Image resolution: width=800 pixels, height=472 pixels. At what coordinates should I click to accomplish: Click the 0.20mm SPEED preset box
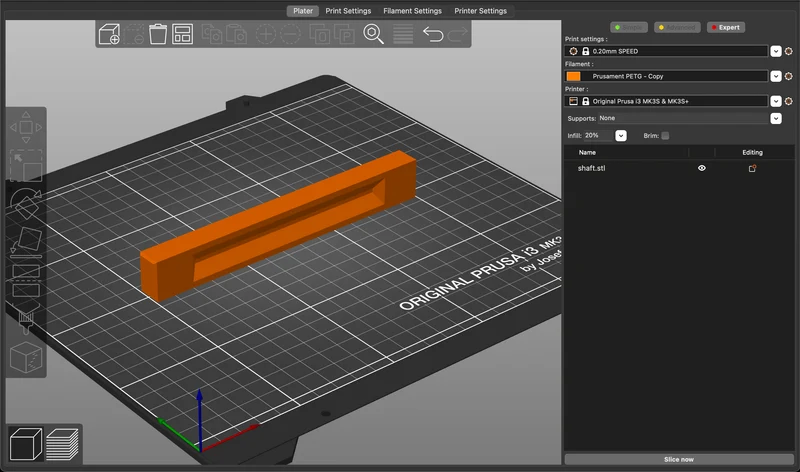[x=666, y=51]
